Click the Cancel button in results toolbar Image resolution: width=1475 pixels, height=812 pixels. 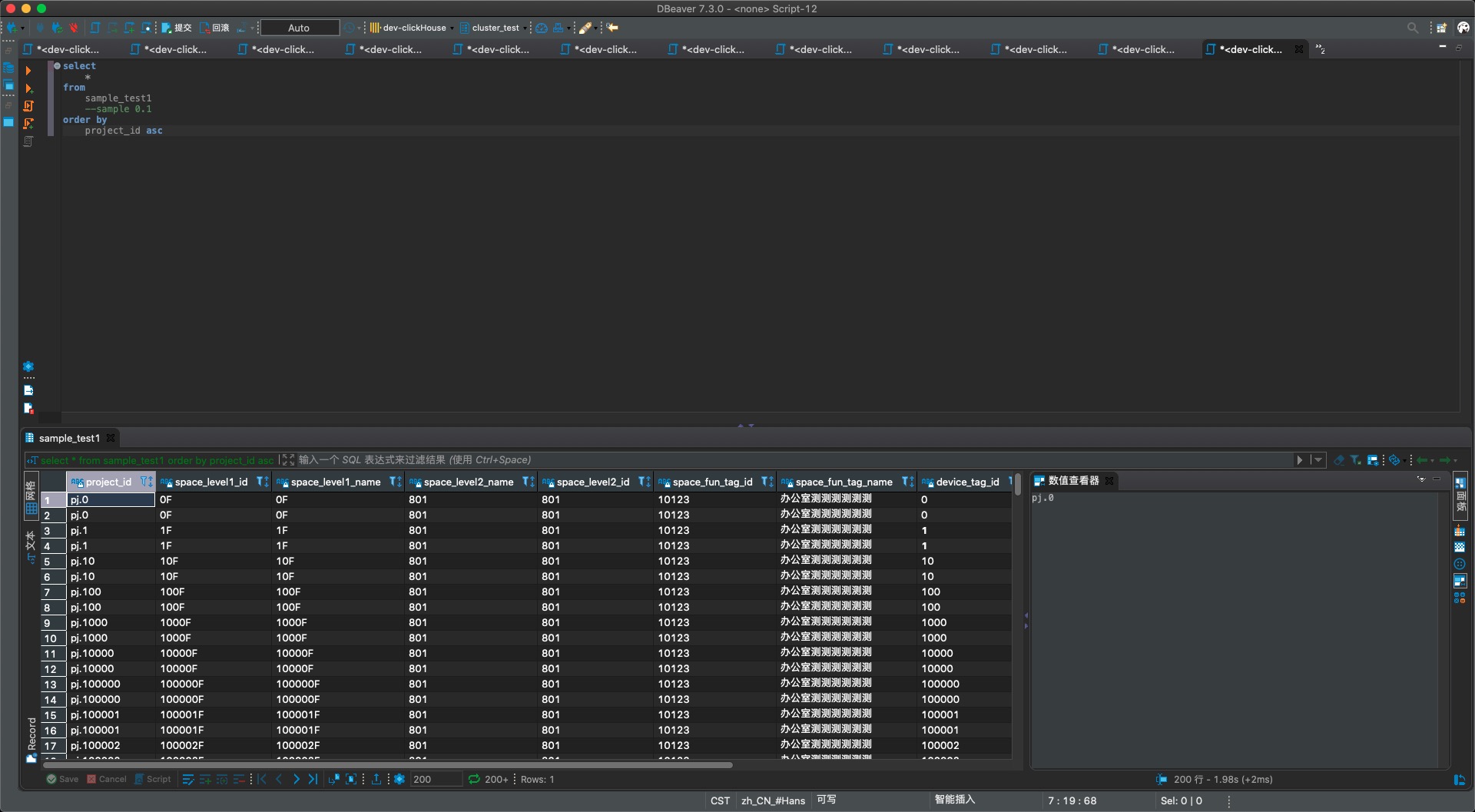tap(106, 779)
